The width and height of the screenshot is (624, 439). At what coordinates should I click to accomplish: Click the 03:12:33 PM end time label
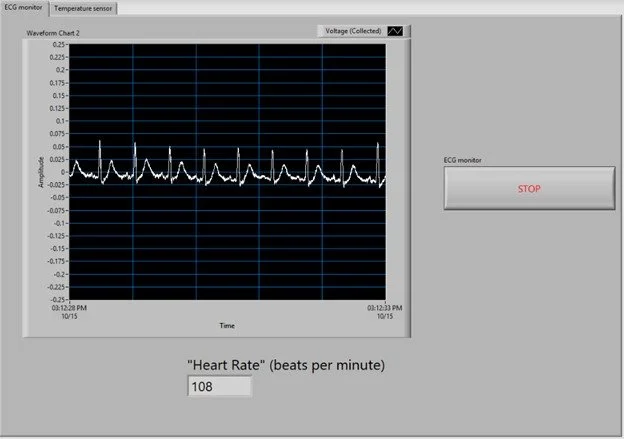(384, 308)
